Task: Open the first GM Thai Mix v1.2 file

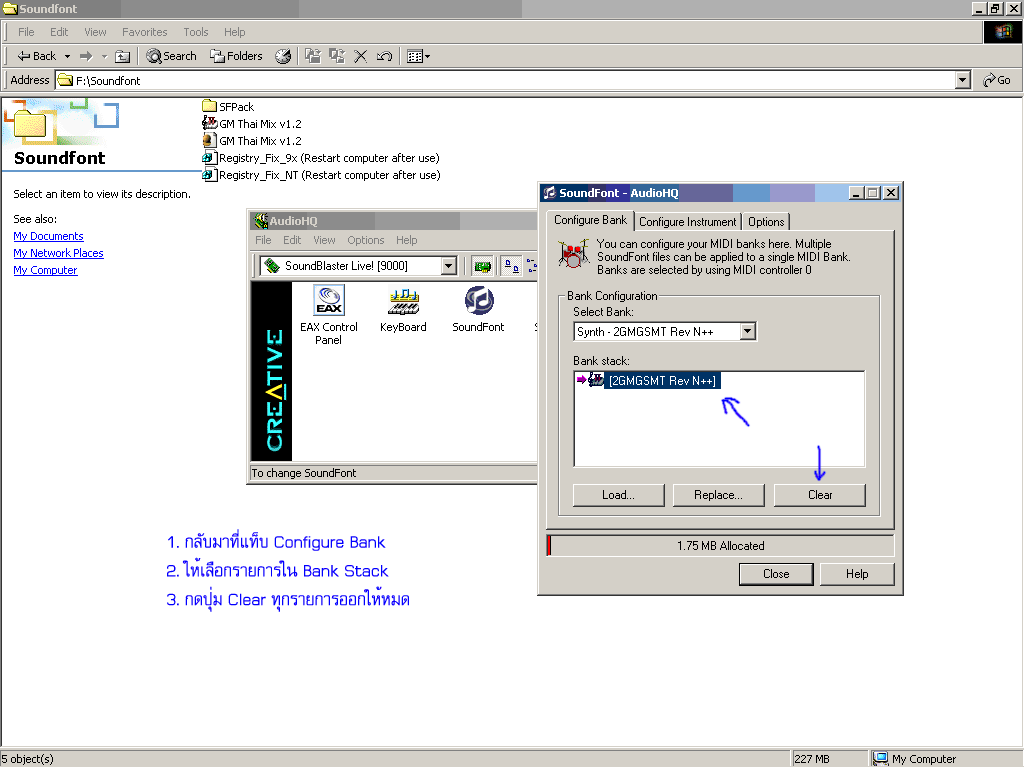Action: tap(252, 123)
